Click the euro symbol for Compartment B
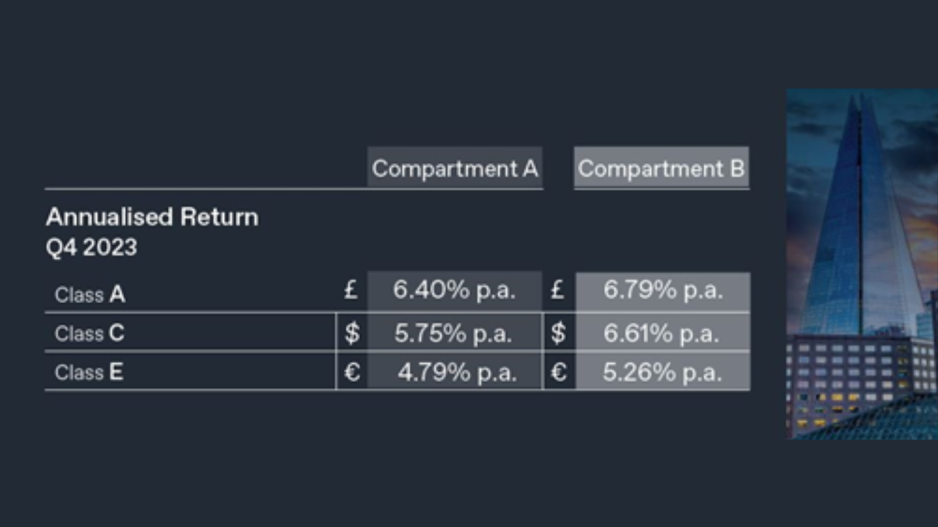 point(559,372)
